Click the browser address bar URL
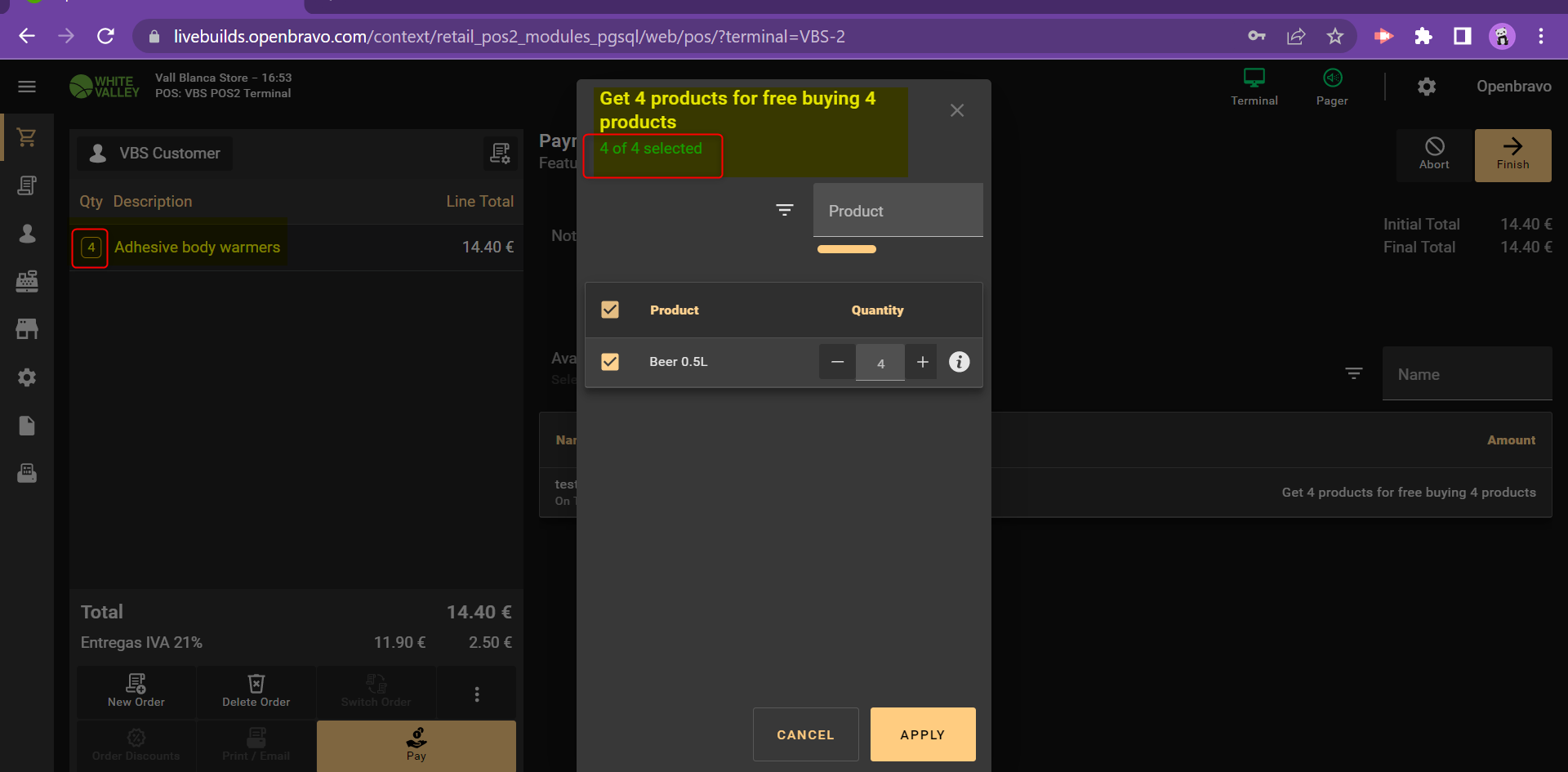This screenshot has width=1568, height=772. (x=509, y=36)
